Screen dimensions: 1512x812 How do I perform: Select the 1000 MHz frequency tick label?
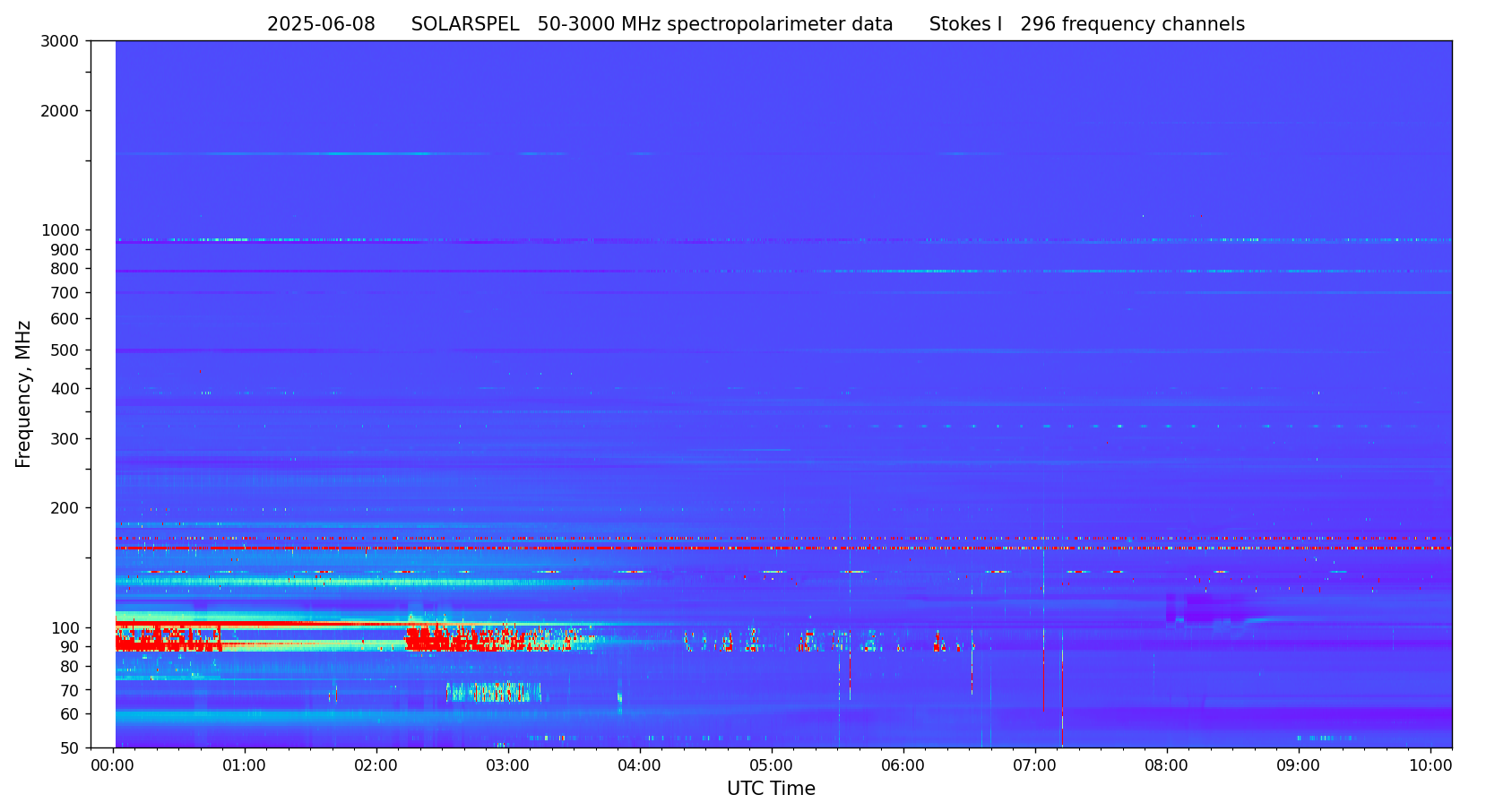[60, 230]
